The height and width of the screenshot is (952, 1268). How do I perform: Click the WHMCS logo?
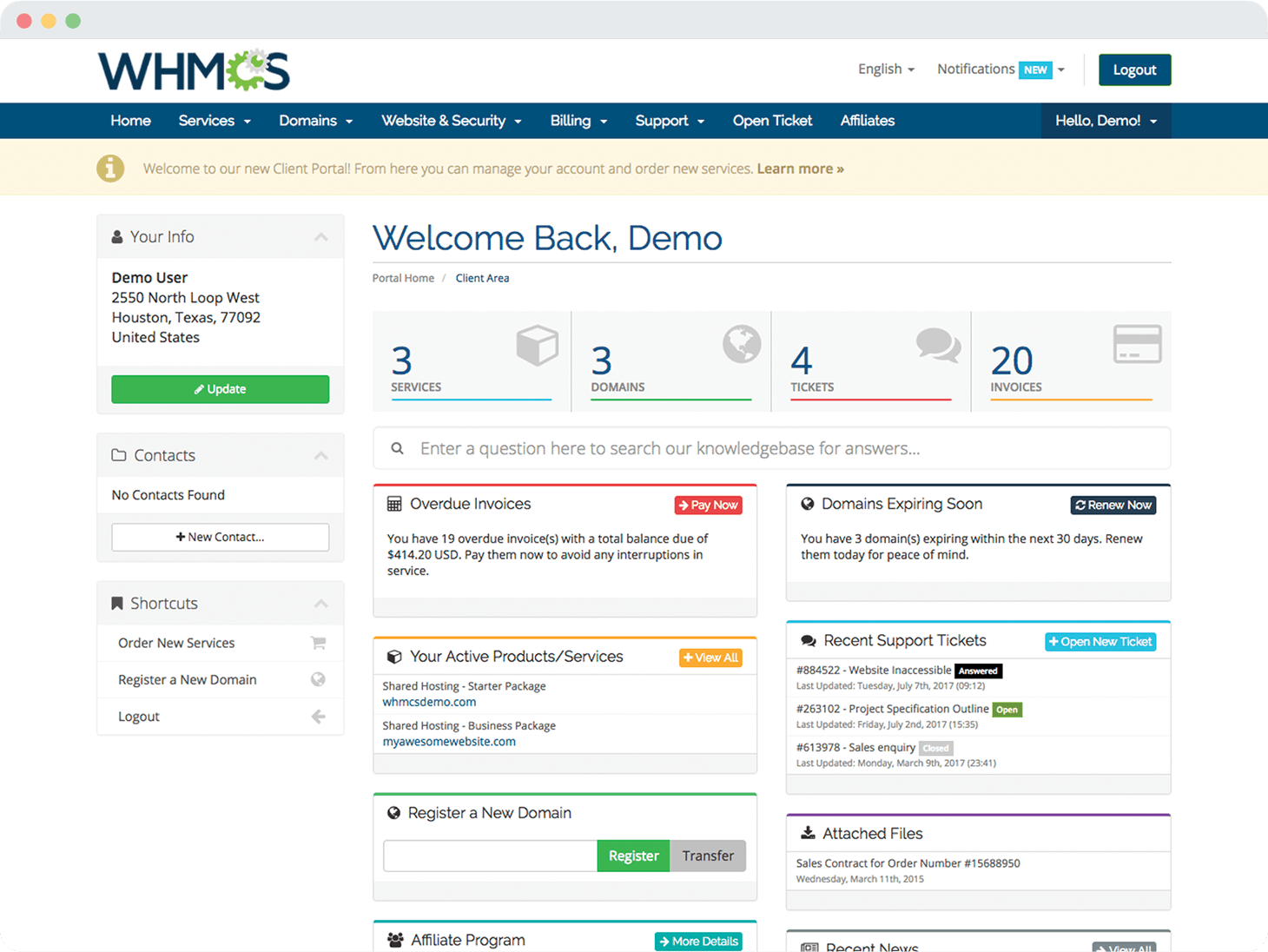click(194, 70)
